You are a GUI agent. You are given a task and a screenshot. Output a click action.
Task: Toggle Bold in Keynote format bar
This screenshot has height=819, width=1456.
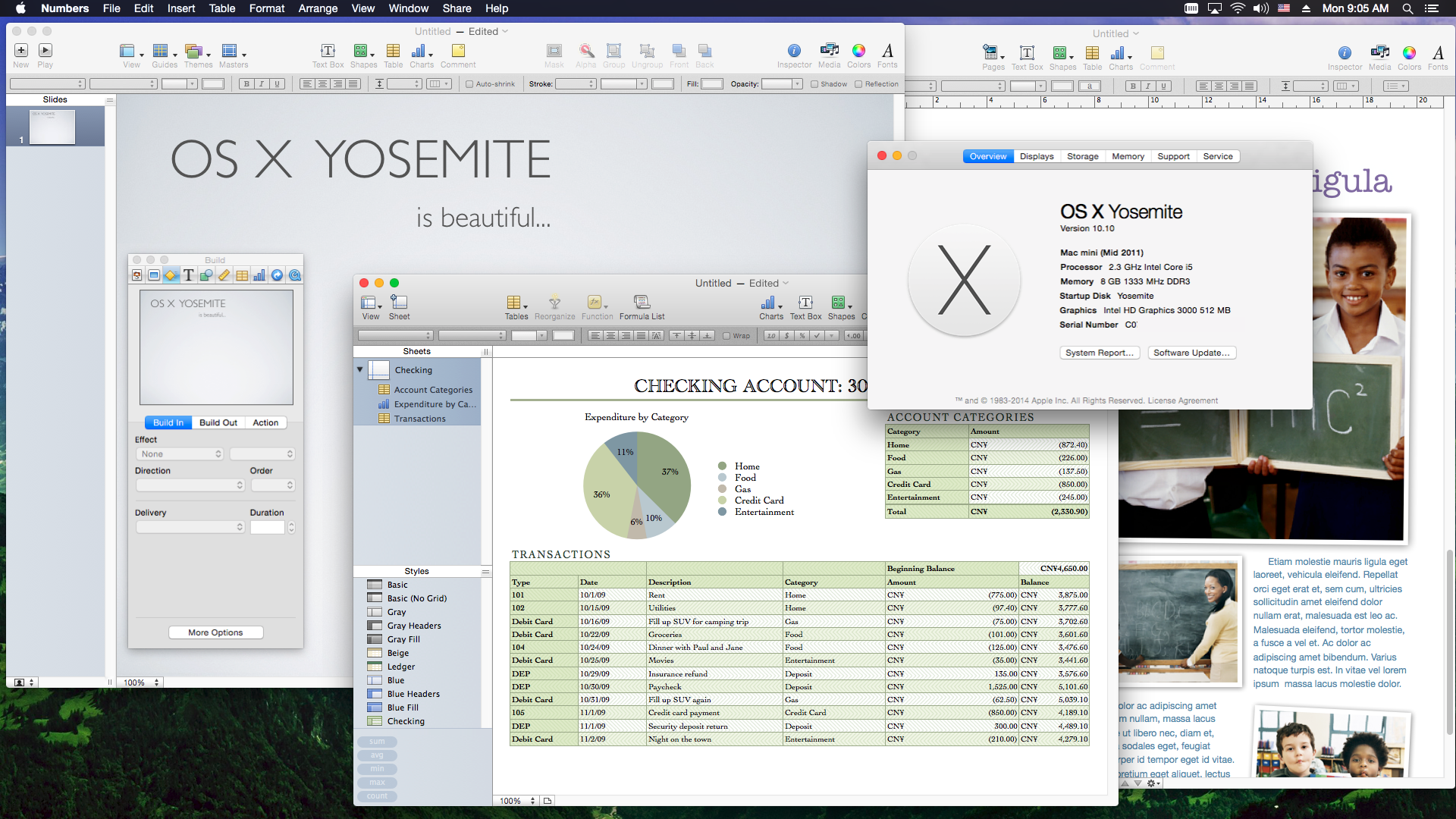pyautogui.click(x=246, y=84)
